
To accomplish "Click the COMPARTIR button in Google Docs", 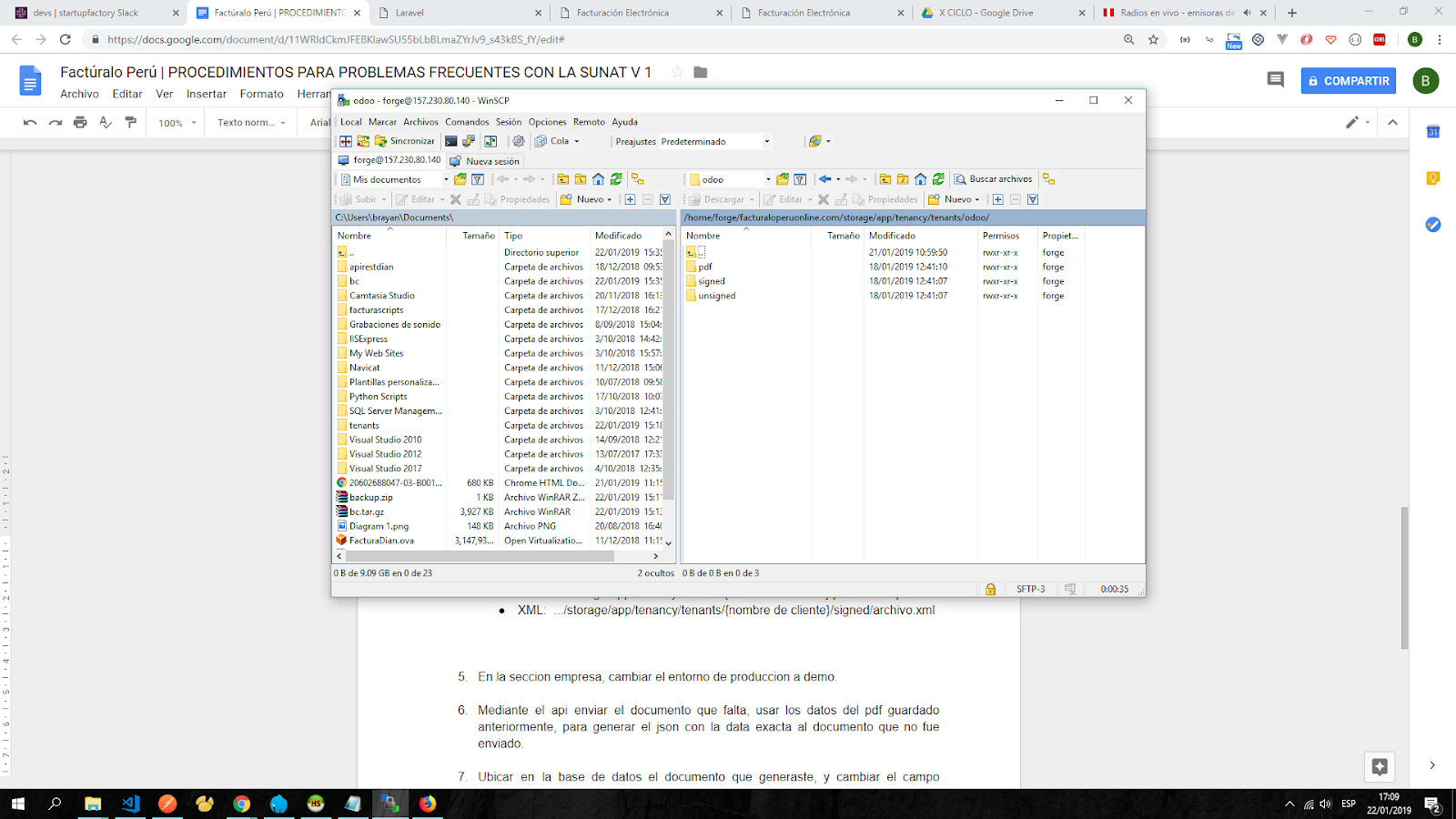I will click(x=1348, y=81).
